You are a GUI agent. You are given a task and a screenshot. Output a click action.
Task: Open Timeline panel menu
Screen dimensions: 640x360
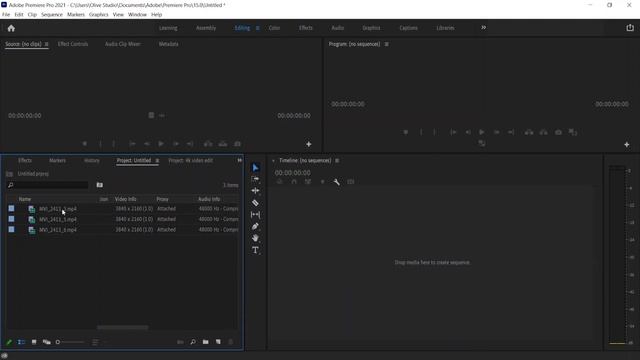(337, 161)
